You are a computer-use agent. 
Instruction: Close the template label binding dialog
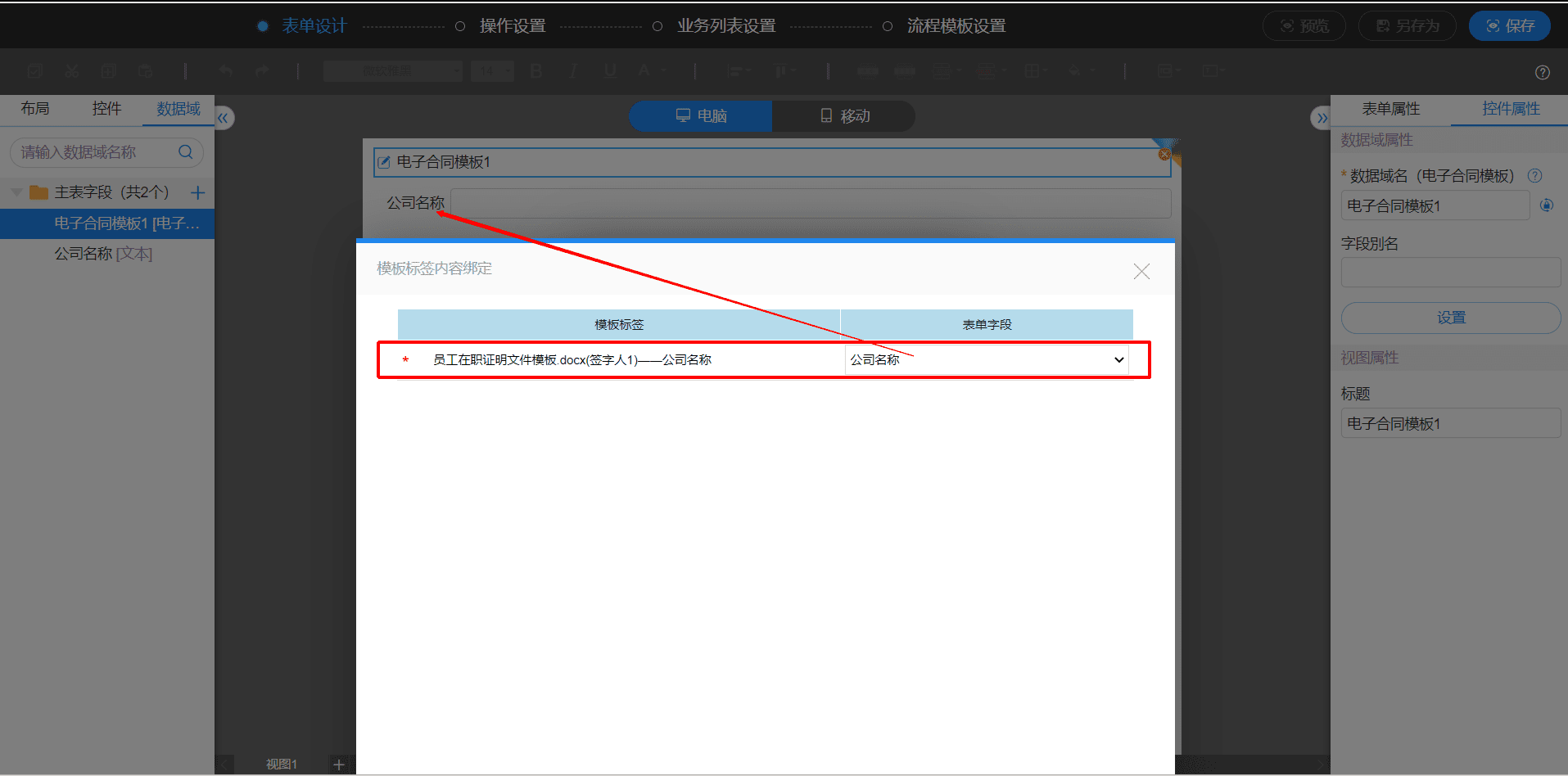[1141, 271]
